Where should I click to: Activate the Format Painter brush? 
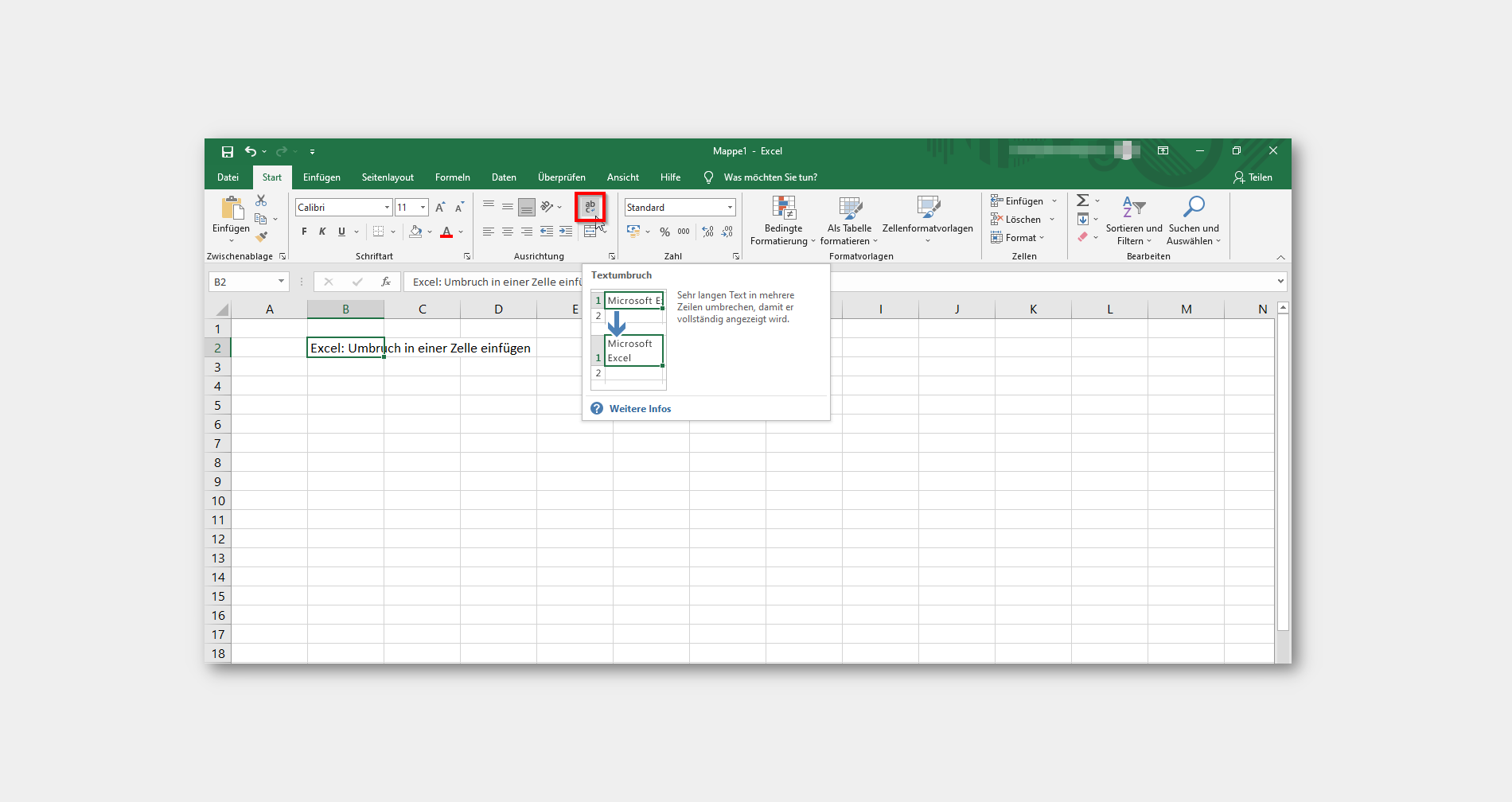click(261, 236)
